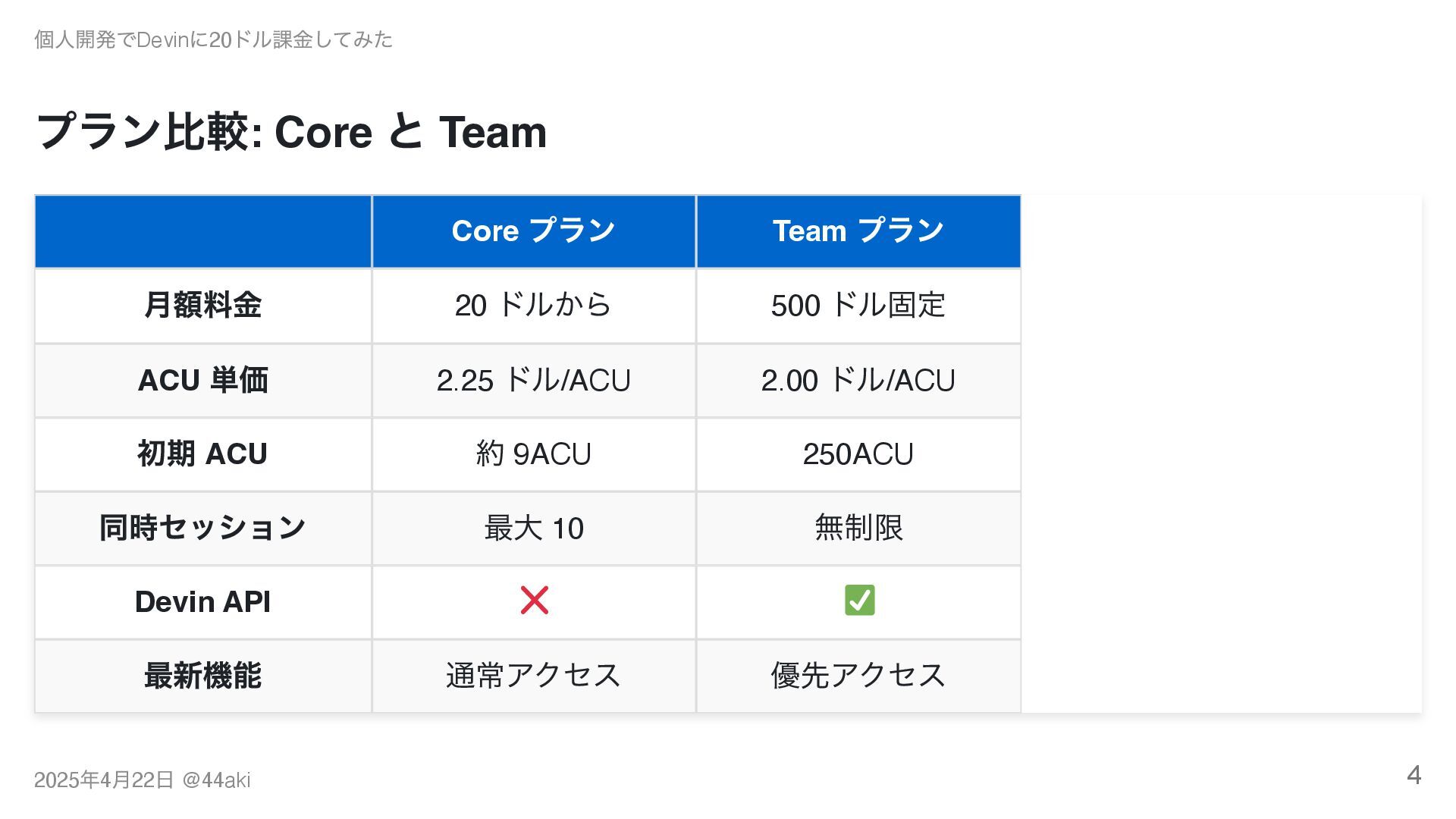Select the 500 ドル固定 cell
This screenshot has height=819, width=1456.
[858, 306]
